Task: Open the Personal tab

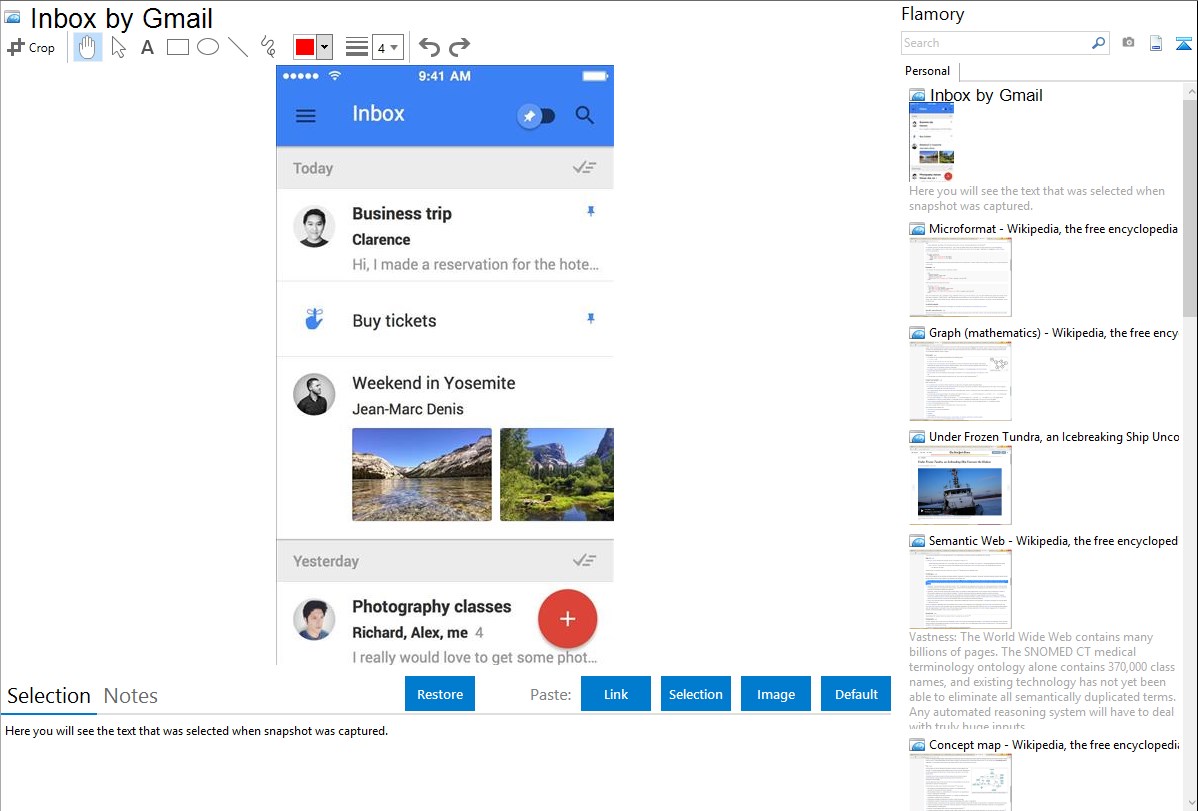Action: coord(927,71)
